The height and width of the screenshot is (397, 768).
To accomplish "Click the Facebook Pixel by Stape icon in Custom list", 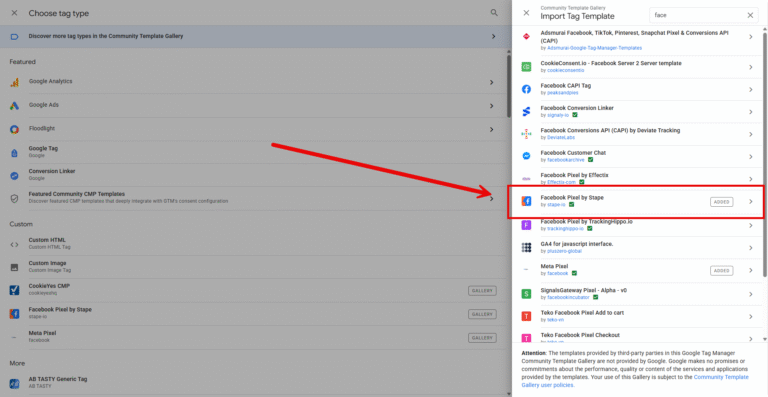I will [x=14, y=314].
